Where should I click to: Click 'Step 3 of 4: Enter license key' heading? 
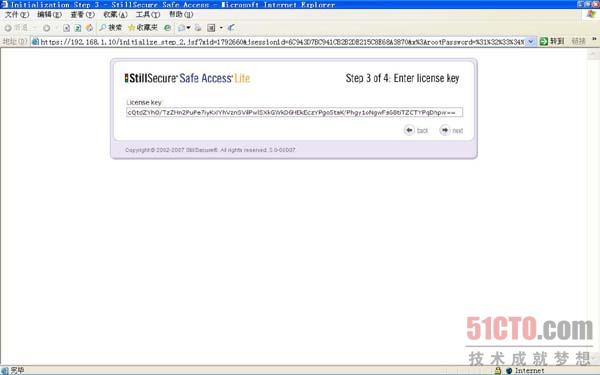coord(402,78)
